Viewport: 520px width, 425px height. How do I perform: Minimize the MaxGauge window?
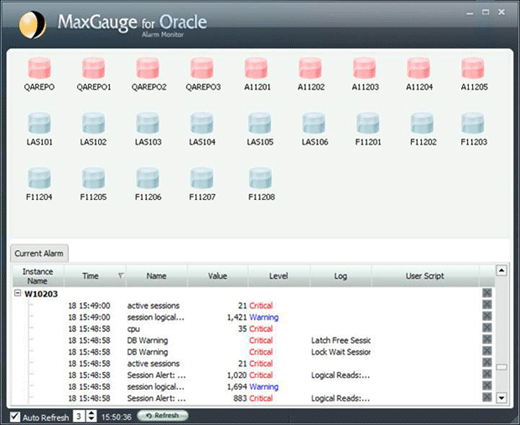(x=470, y=13)
